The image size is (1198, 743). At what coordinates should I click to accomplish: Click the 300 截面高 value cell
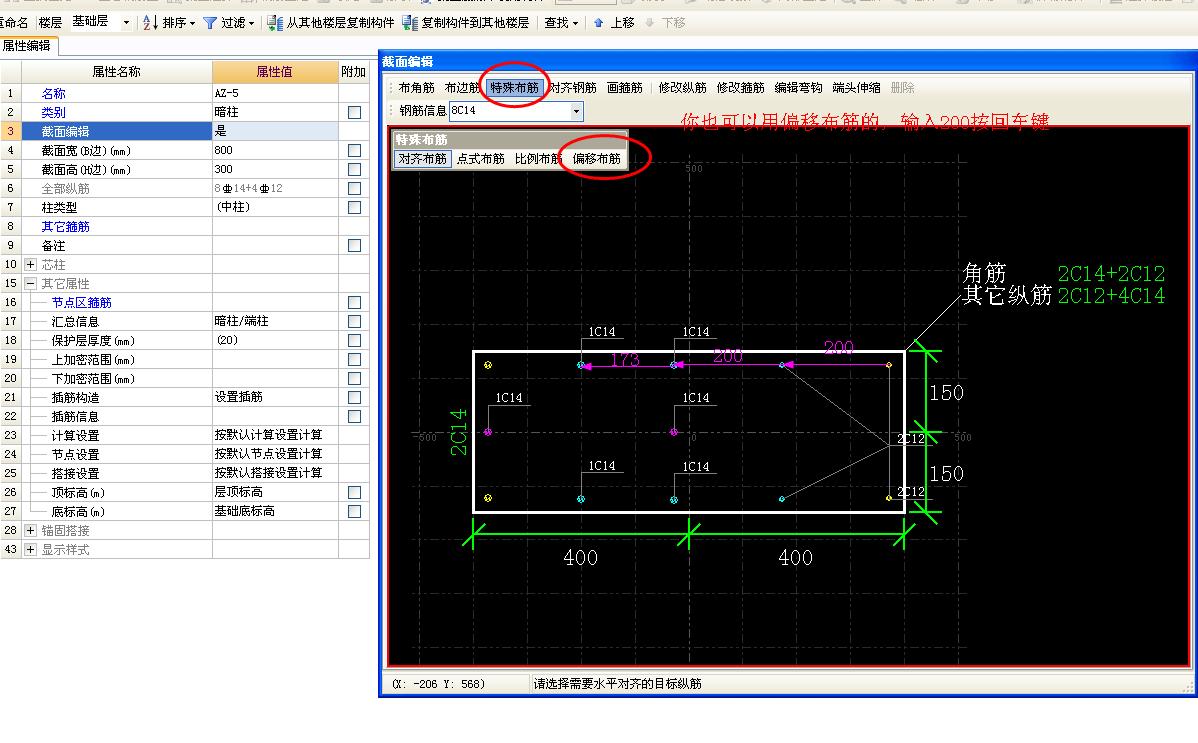275,170
